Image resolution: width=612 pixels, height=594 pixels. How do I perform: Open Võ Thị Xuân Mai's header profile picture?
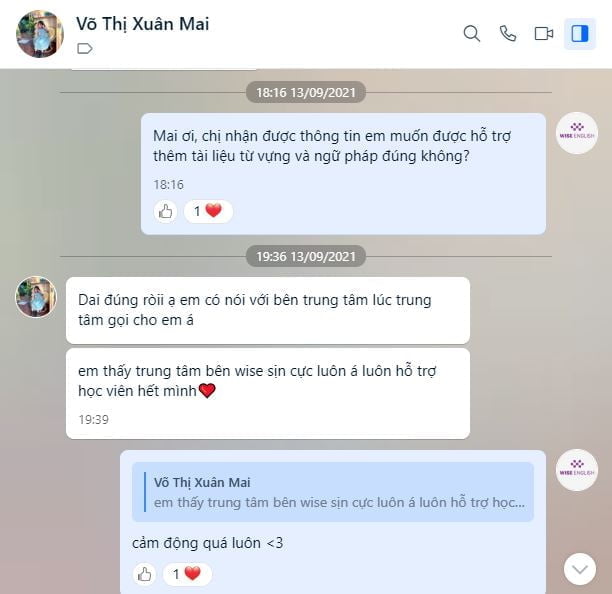coord(39,34)
